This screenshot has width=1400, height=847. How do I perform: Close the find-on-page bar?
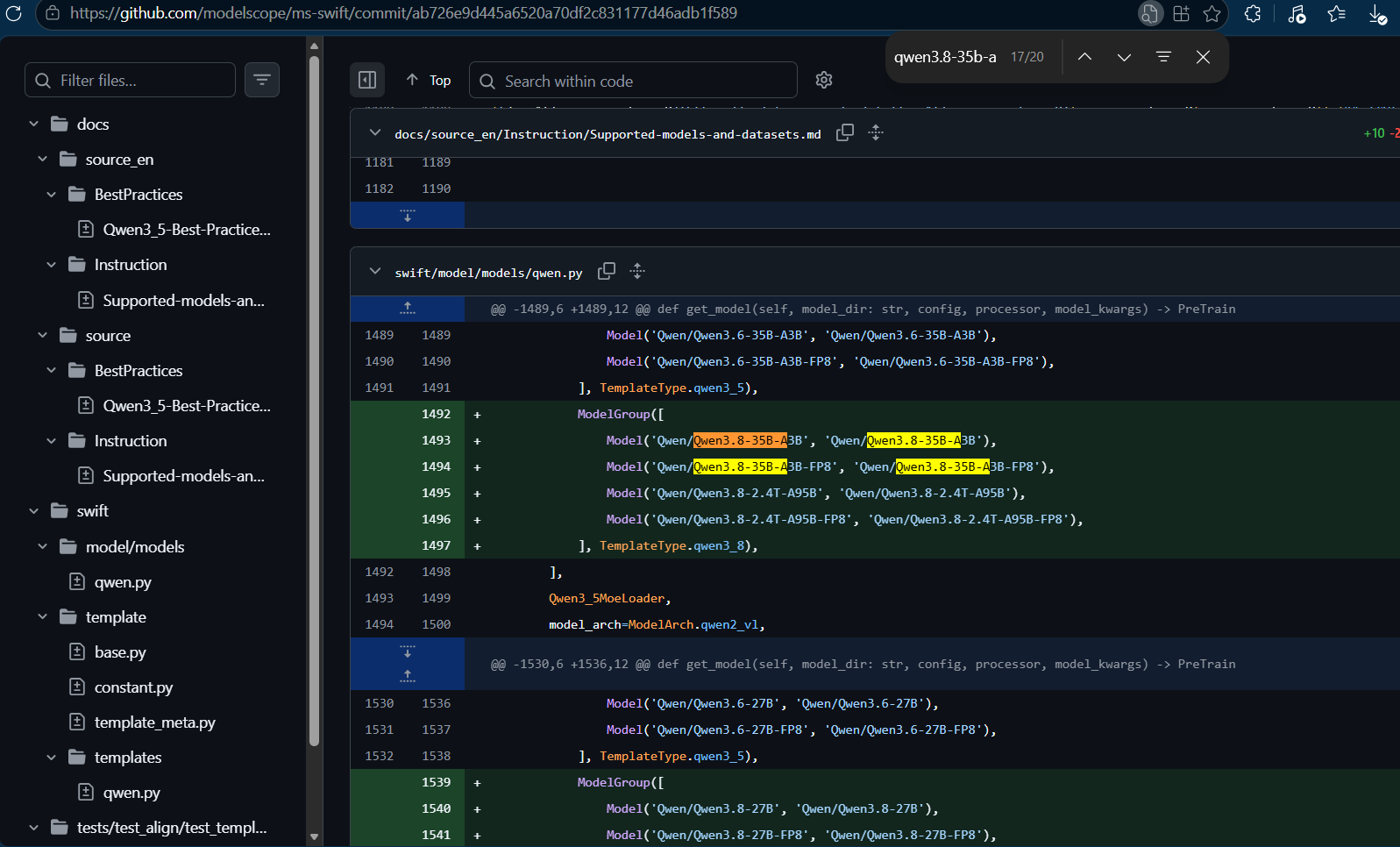click(x=1203, y=57)
